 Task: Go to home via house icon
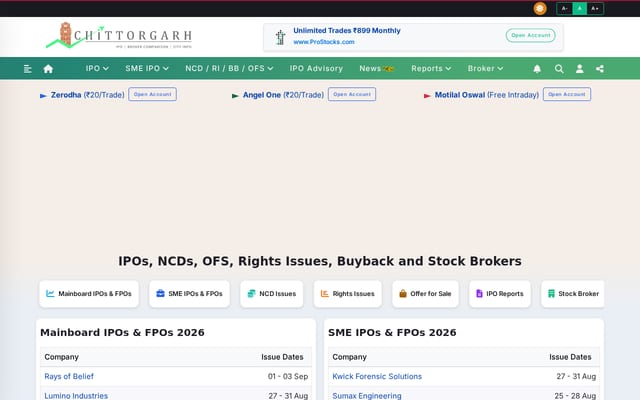tap(48, 69)
